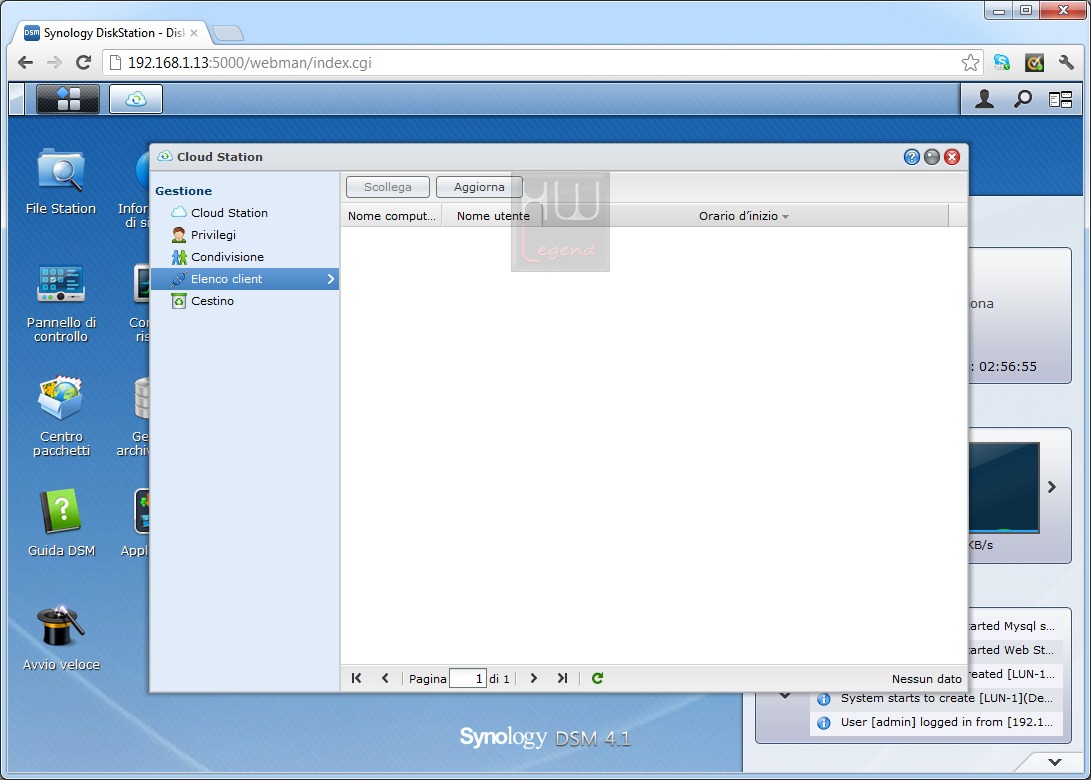
Task: Click the System starts to create log entry
Action: click(937, 699)
